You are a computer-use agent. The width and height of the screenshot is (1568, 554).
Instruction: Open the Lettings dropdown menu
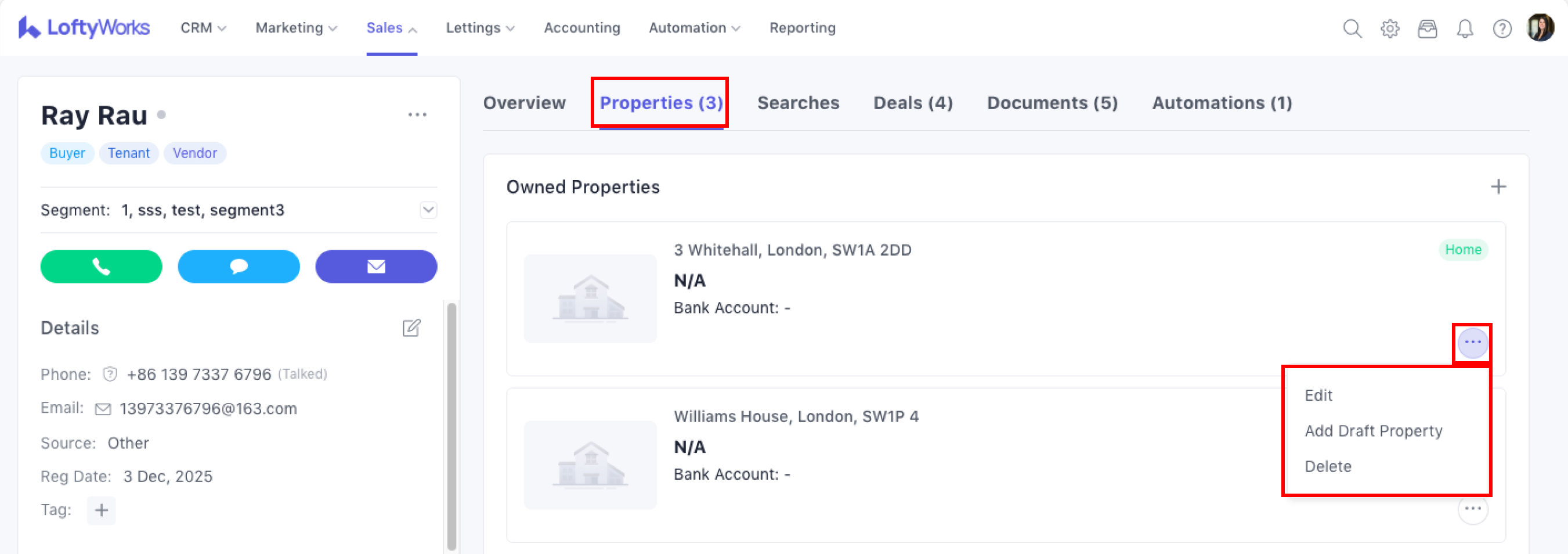coord(480,28)
